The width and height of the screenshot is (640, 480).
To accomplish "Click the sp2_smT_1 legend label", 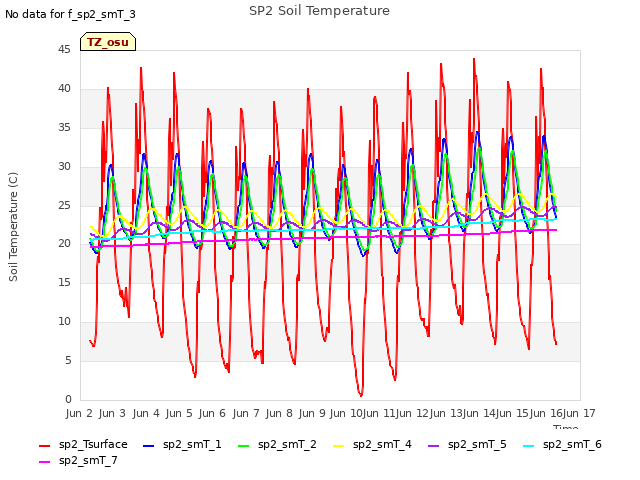I will point(192,444).
